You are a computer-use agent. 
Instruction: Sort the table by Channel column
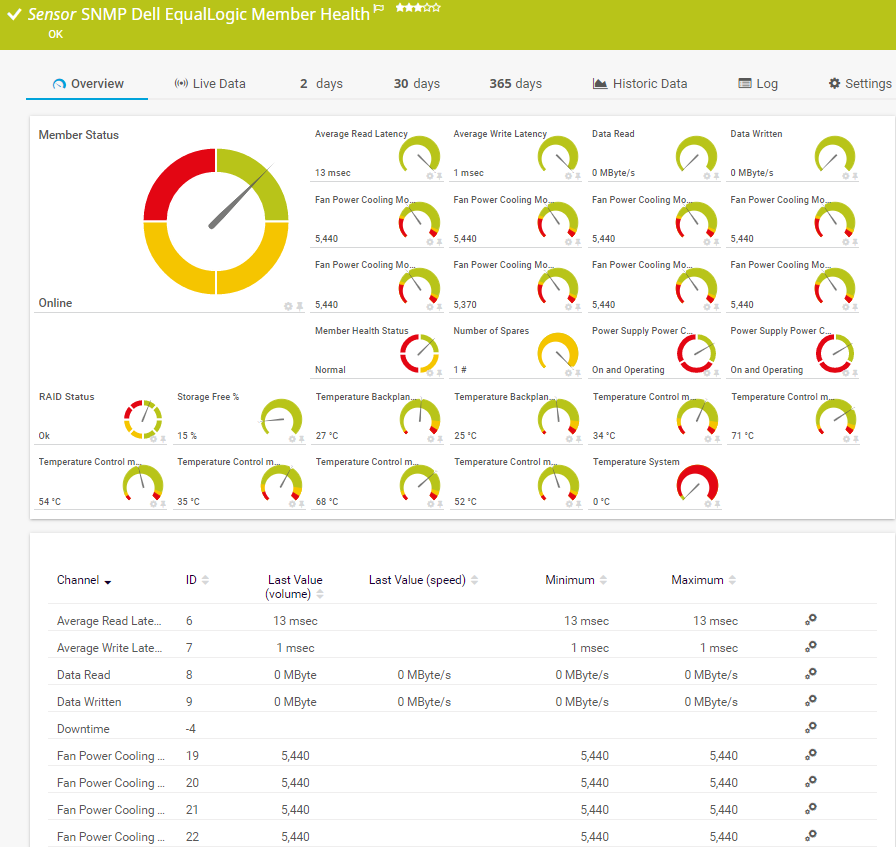pyautogui.click(x=84, y=581)
